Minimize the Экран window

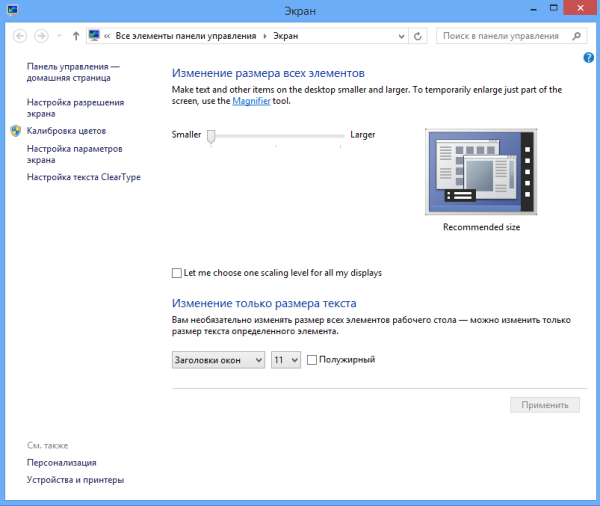(533, 8)
